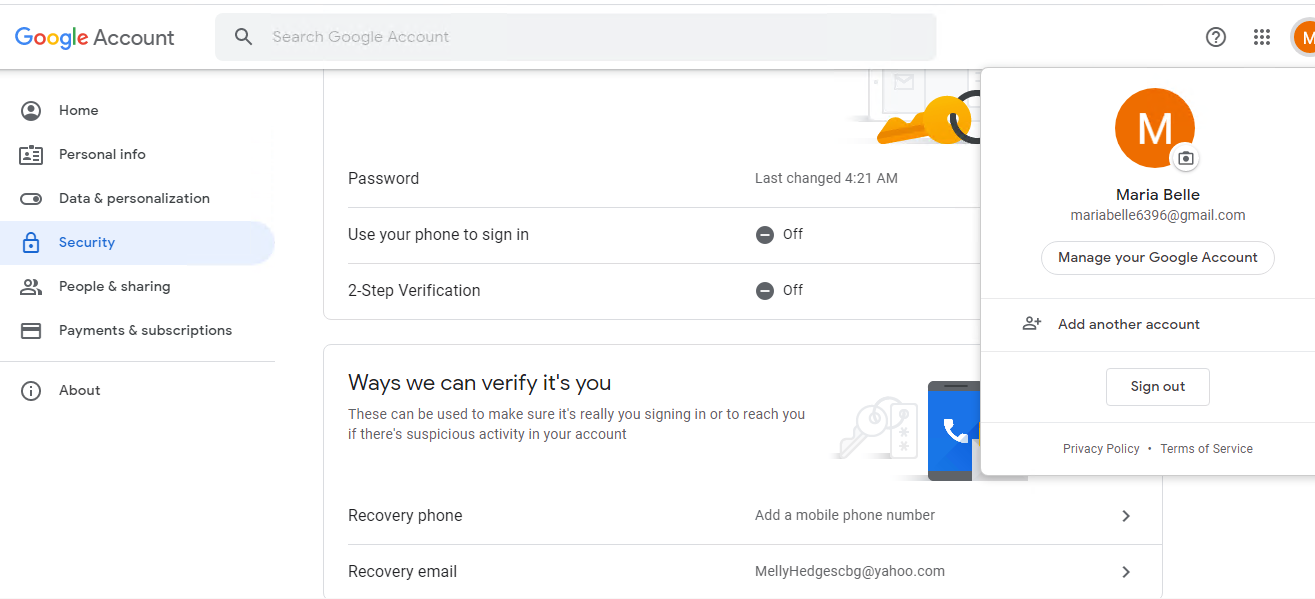Open the Google apps grid icon
Image resolution: width=1315 pixels, height=599 pixels.
1262,37
